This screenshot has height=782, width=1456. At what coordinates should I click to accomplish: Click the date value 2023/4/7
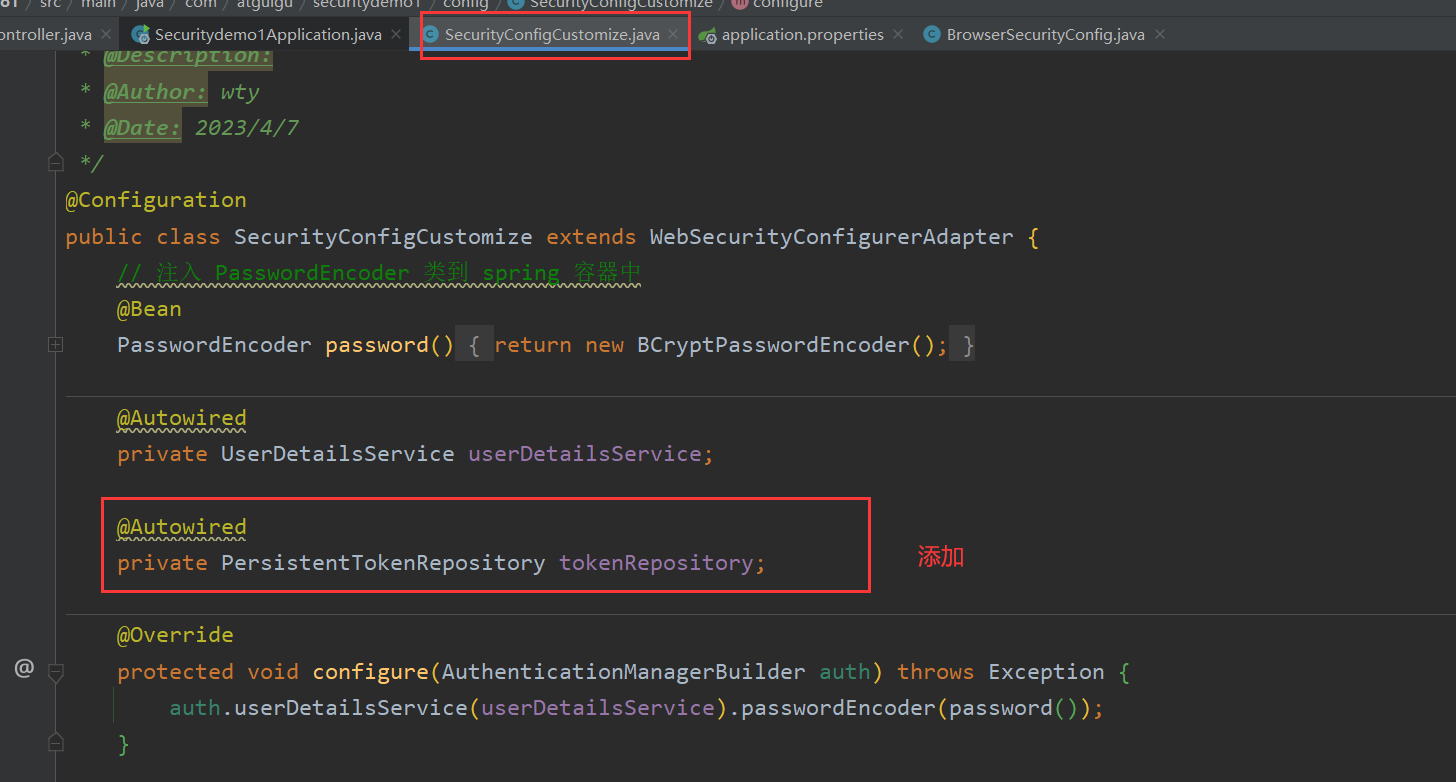[247, 128]
